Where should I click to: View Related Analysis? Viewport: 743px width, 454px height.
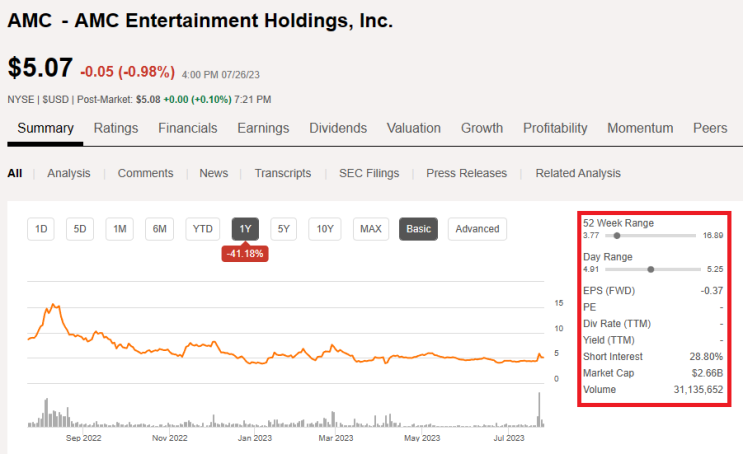click(578, 173)
